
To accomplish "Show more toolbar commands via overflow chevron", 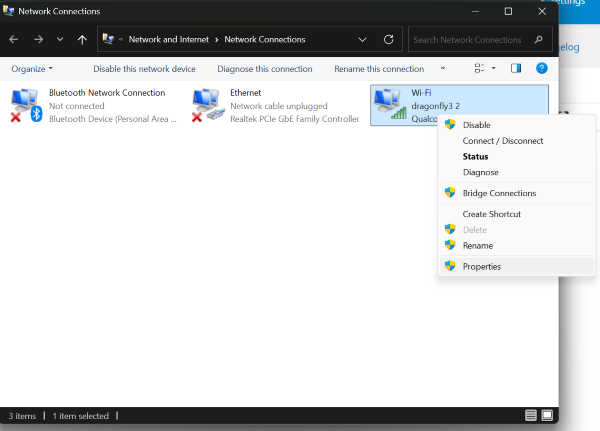I will (443, 69).
